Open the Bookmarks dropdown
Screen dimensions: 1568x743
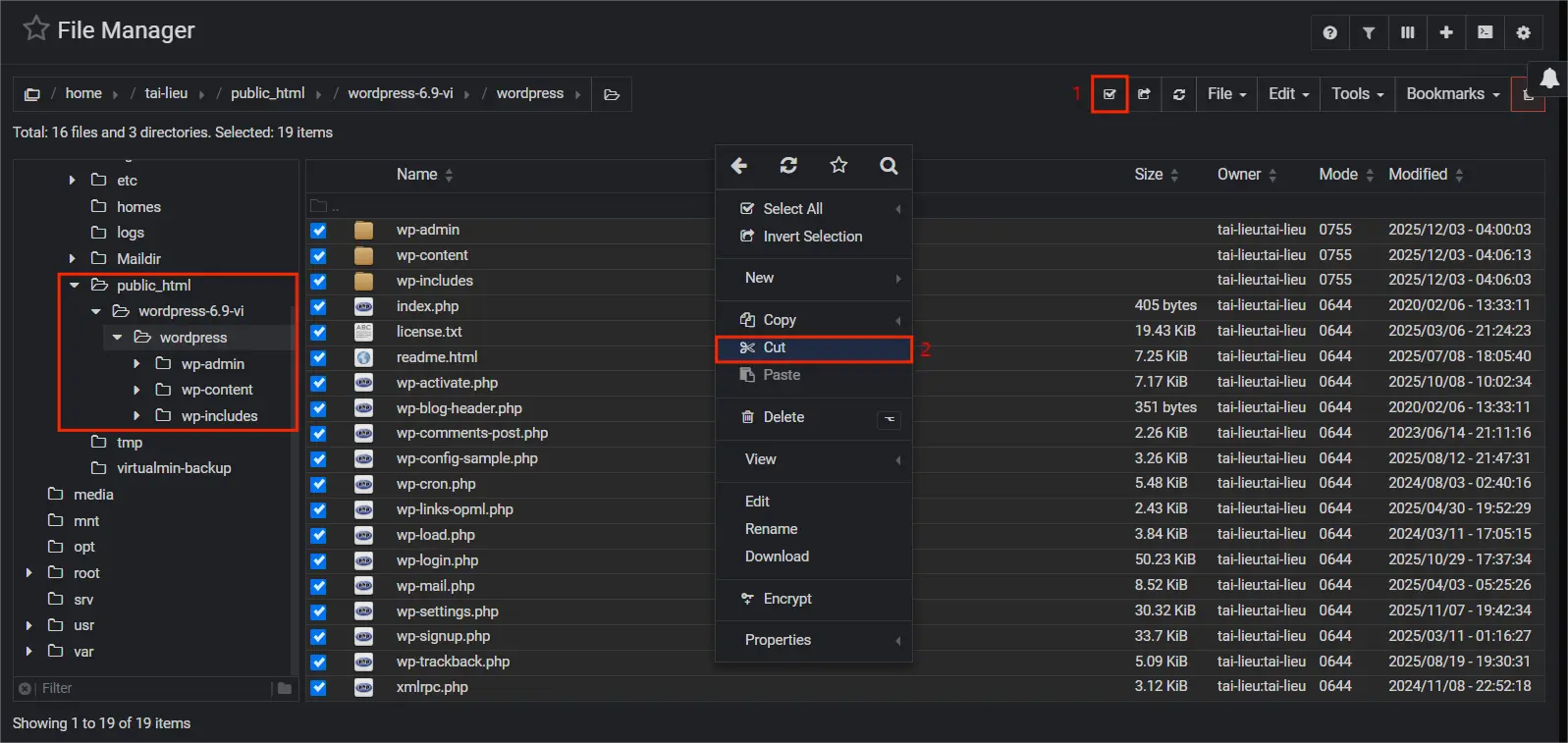tap(1452, 94)
